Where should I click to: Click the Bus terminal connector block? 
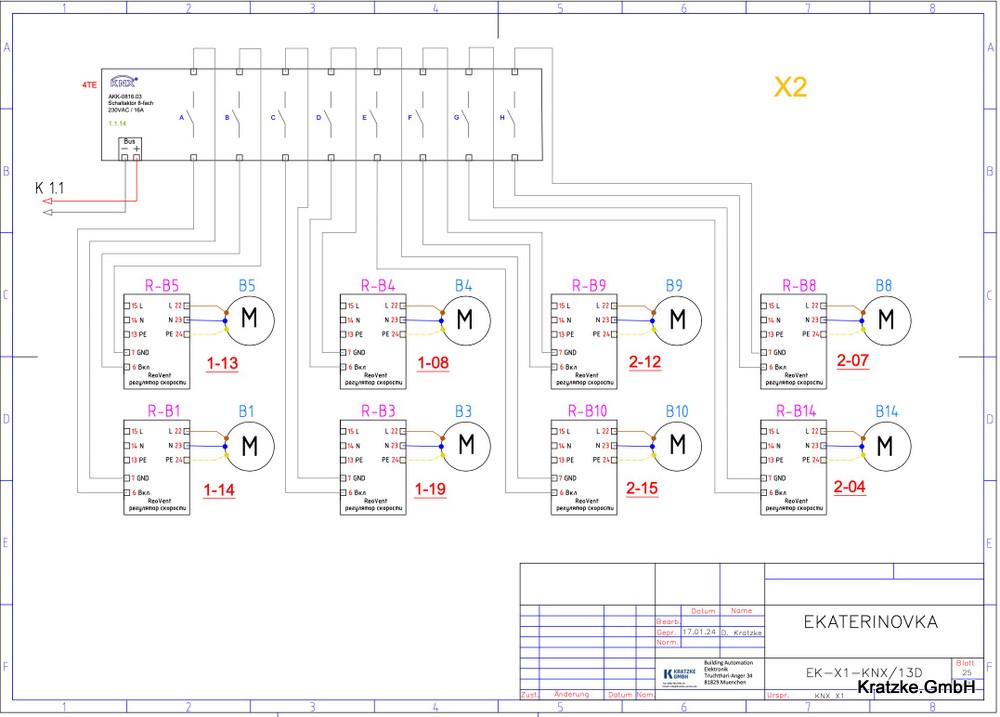tap(130, 150)
